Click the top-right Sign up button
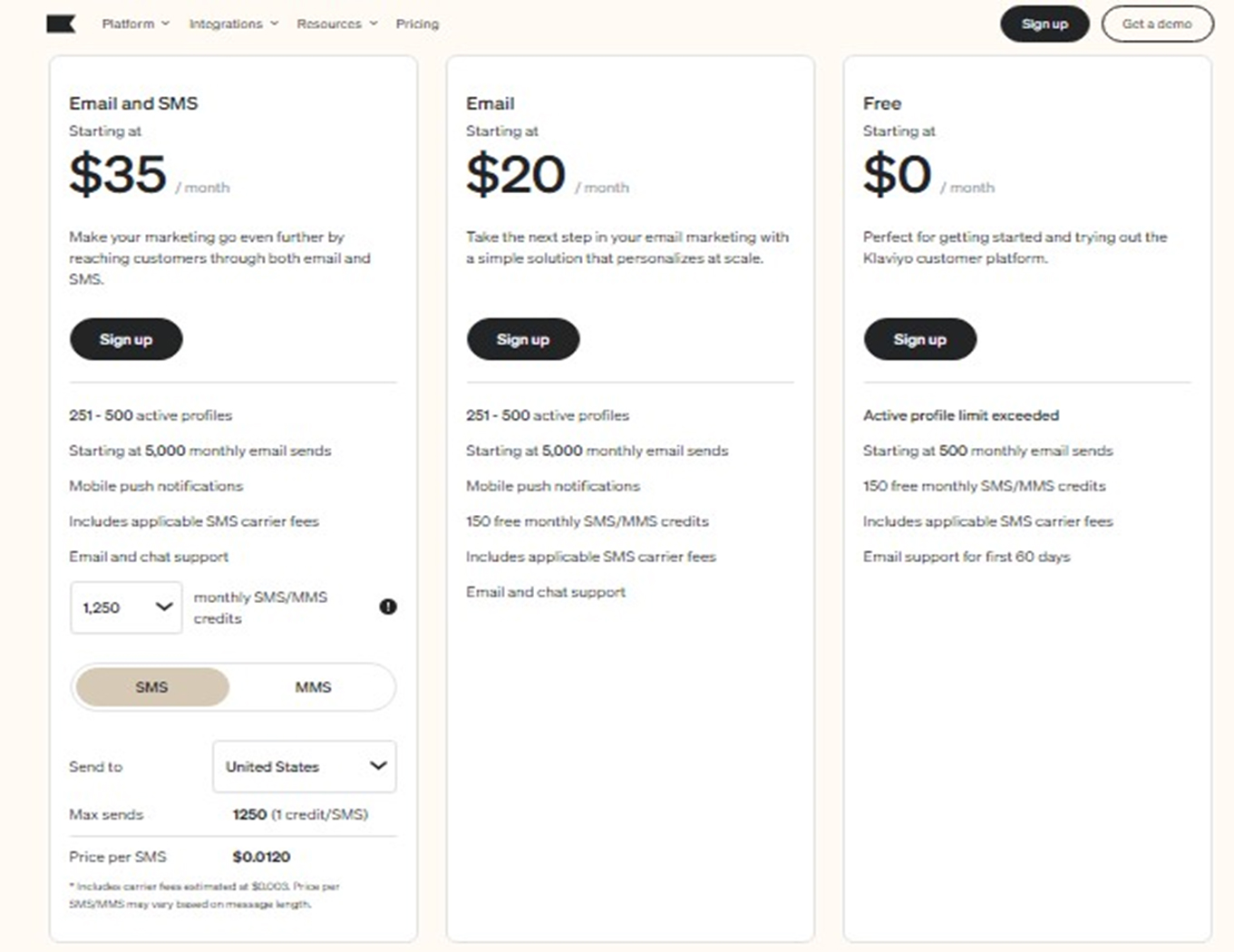 coord(1045,24)
